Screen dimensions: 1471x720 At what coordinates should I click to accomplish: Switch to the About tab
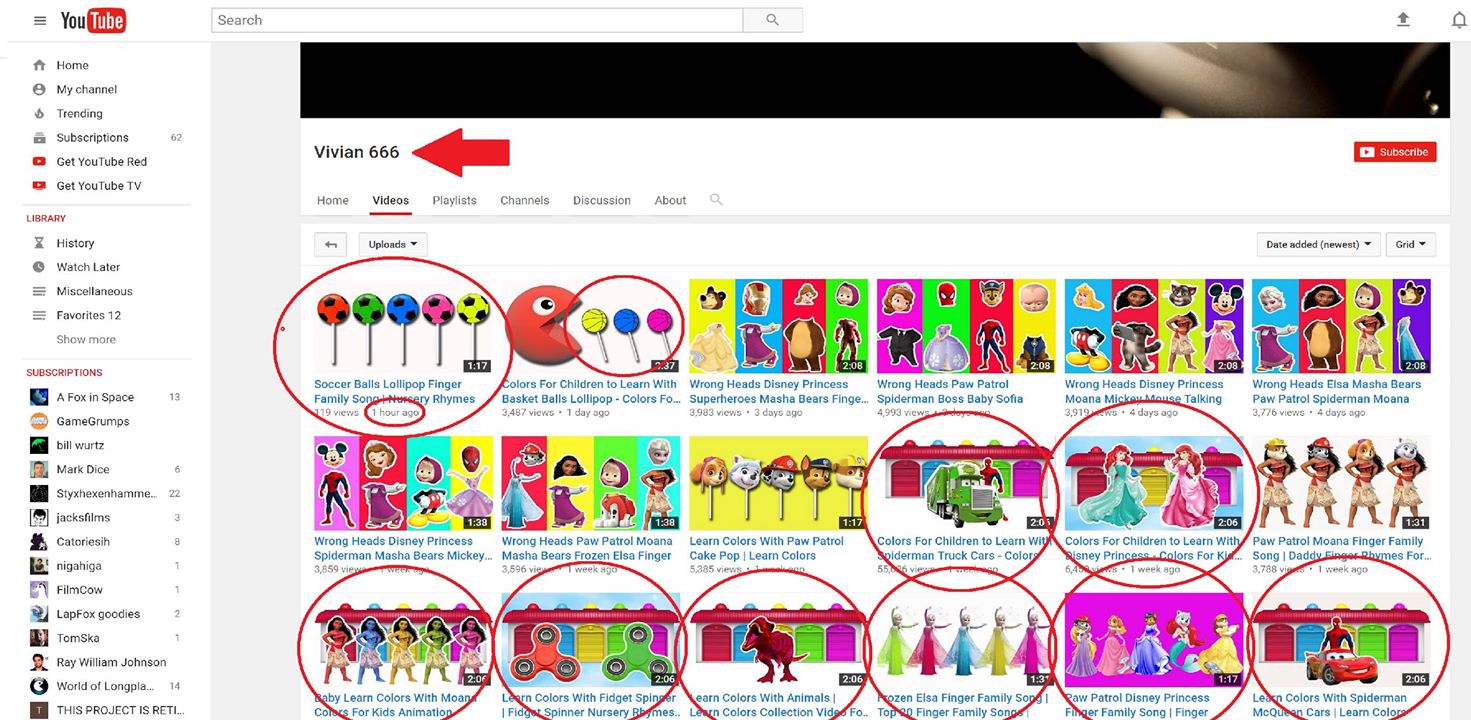pos(670,200)
